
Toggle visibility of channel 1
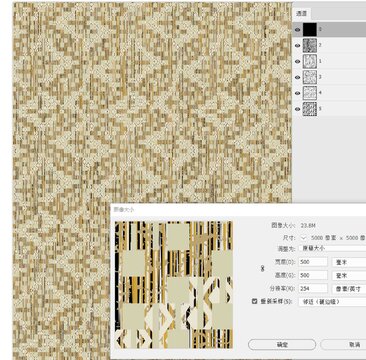click(x=298, y=61)
